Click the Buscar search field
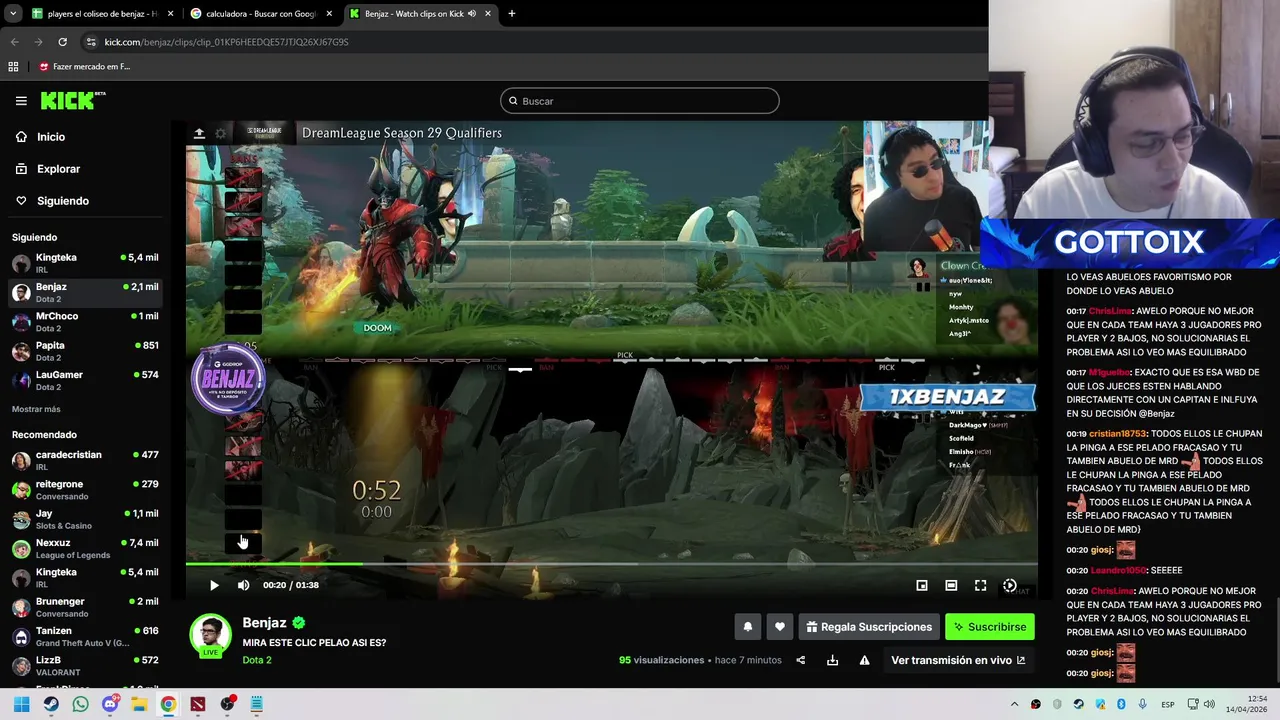The height and width of the screenshot is (720, 1280). [640, 101]
